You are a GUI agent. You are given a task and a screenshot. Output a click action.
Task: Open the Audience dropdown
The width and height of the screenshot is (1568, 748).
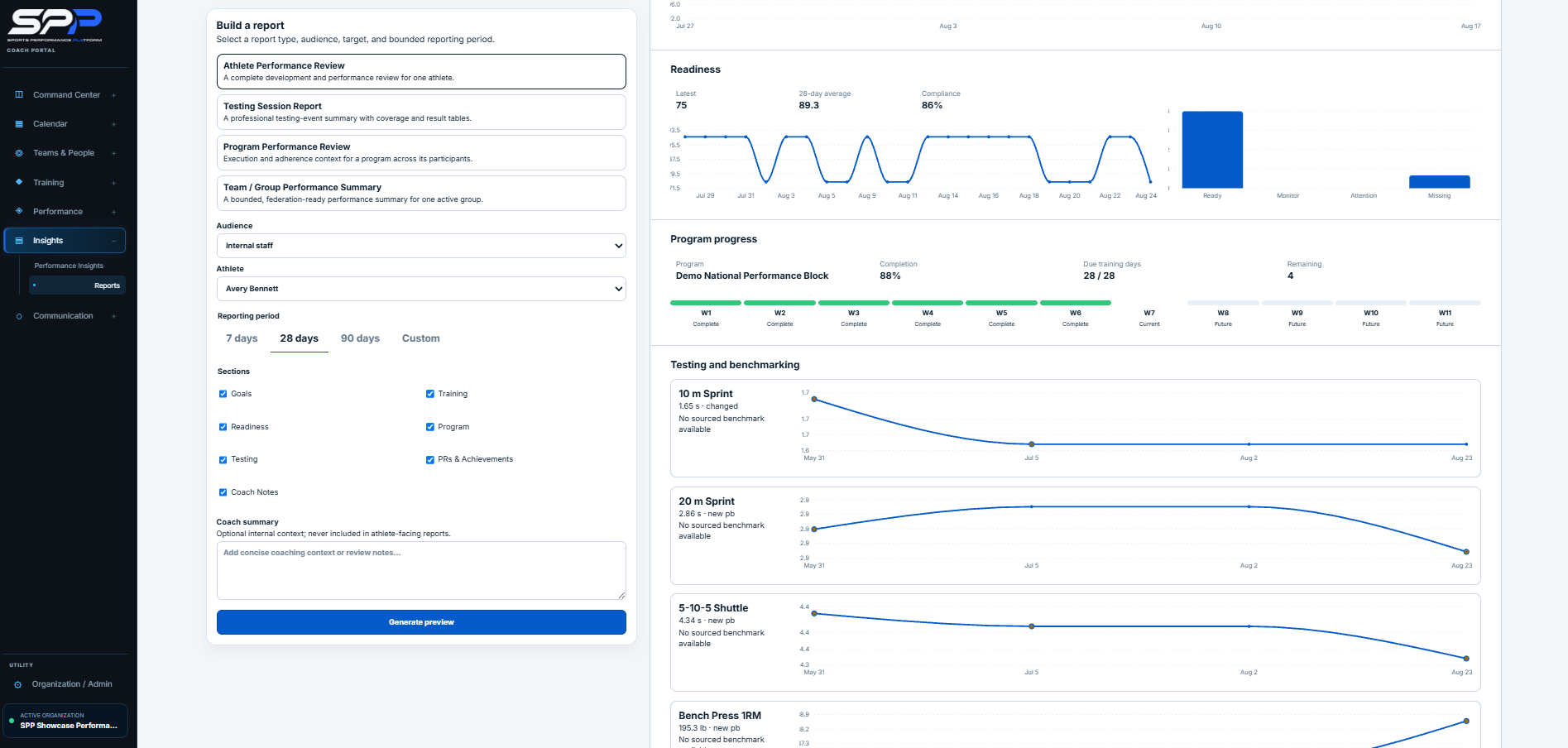tap(421, 246)
